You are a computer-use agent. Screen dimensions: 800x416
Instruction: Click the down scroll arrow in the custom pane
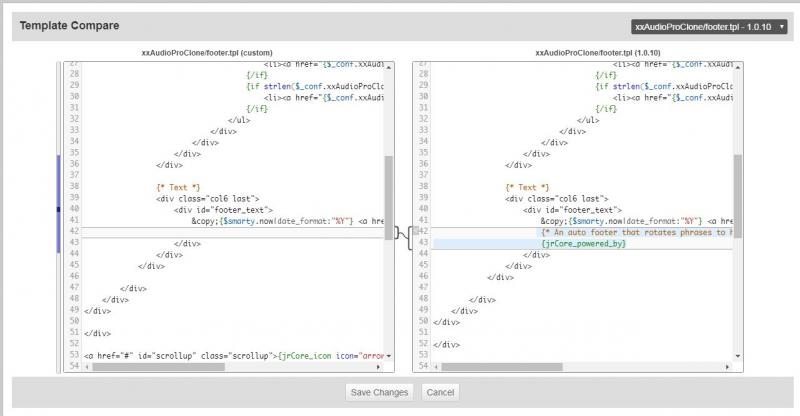pyautogui.click(x=389, y=356)
